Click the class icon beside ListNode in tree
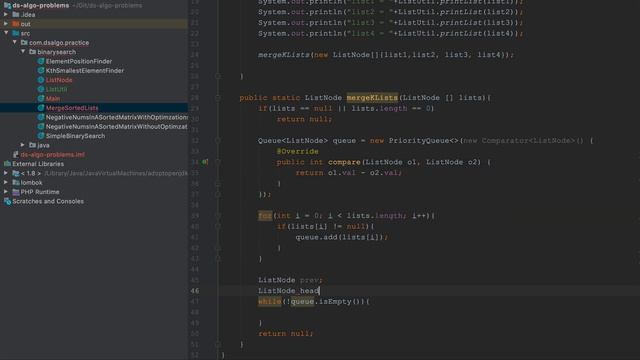Image resolution: width=640 pixels, height=360 pixels. (41, 80)
